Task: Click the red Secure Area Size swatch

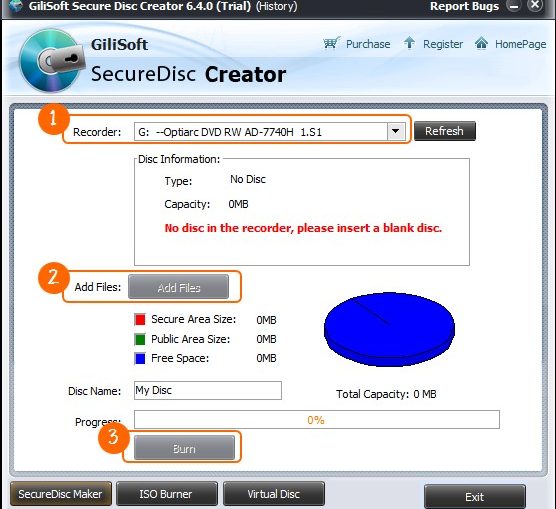Action: coord(140,320)
